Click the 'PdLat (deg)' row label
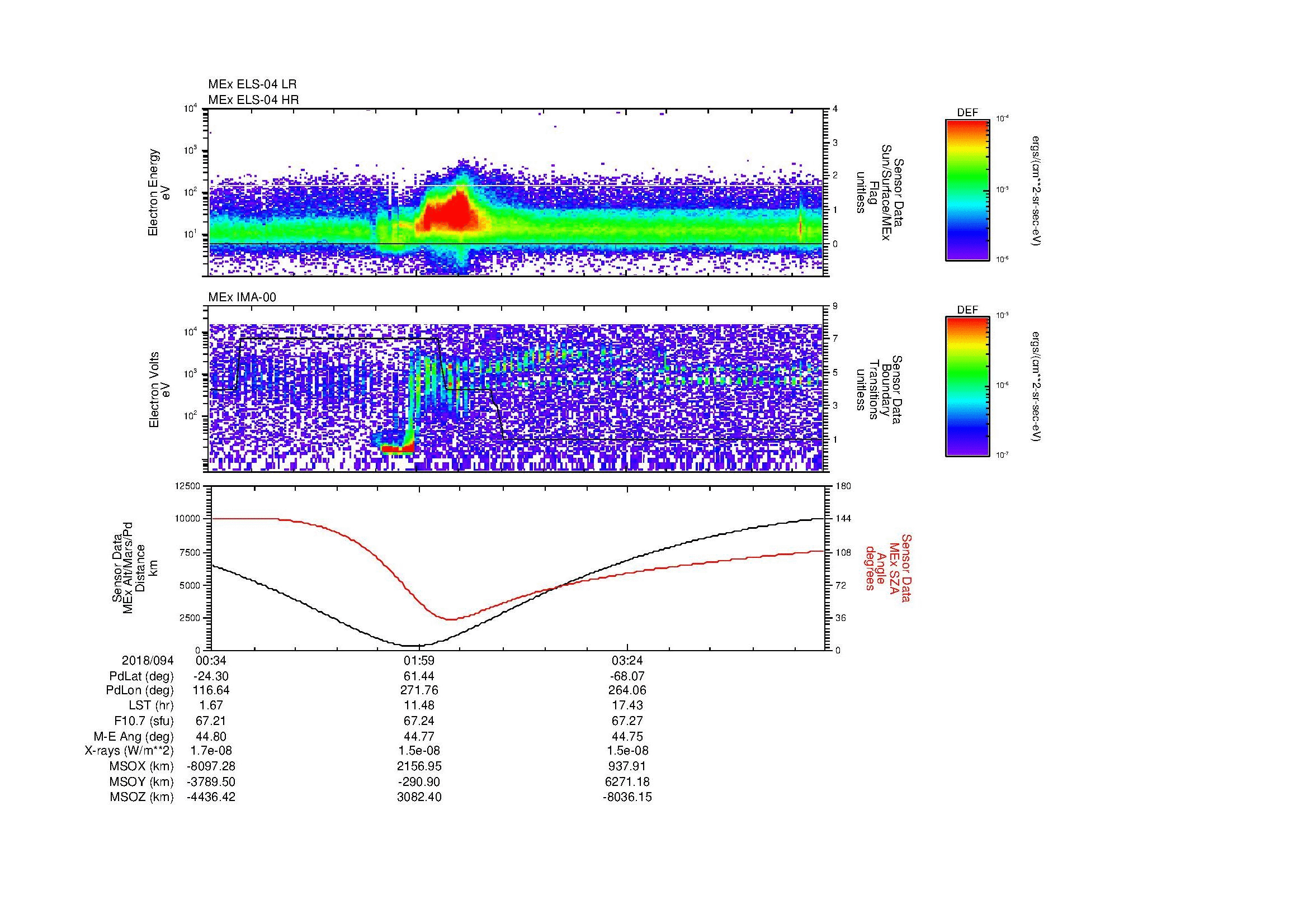This screenshot has height=924, width=1308. (141, 676)
